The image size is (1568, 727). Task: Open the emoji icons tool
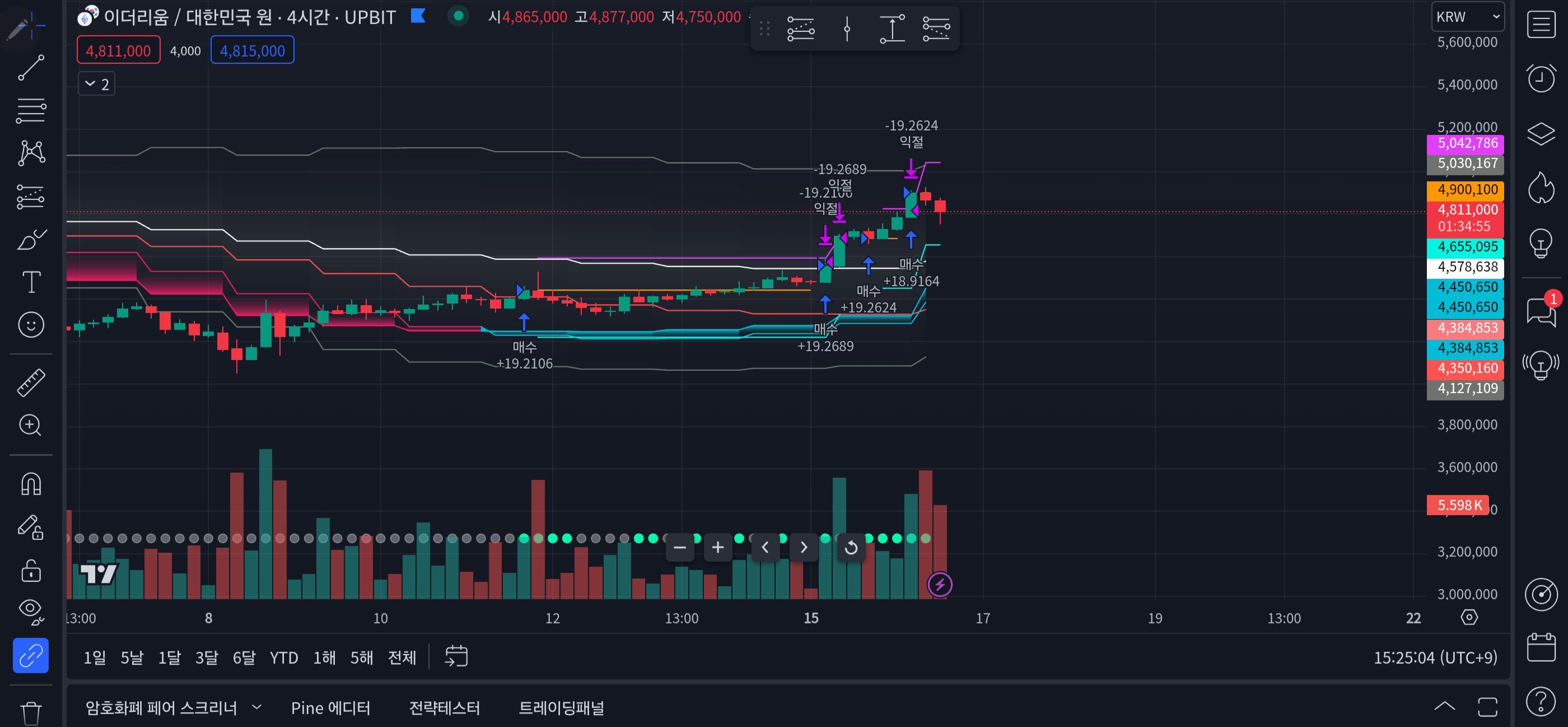click(x=30, y=324)
